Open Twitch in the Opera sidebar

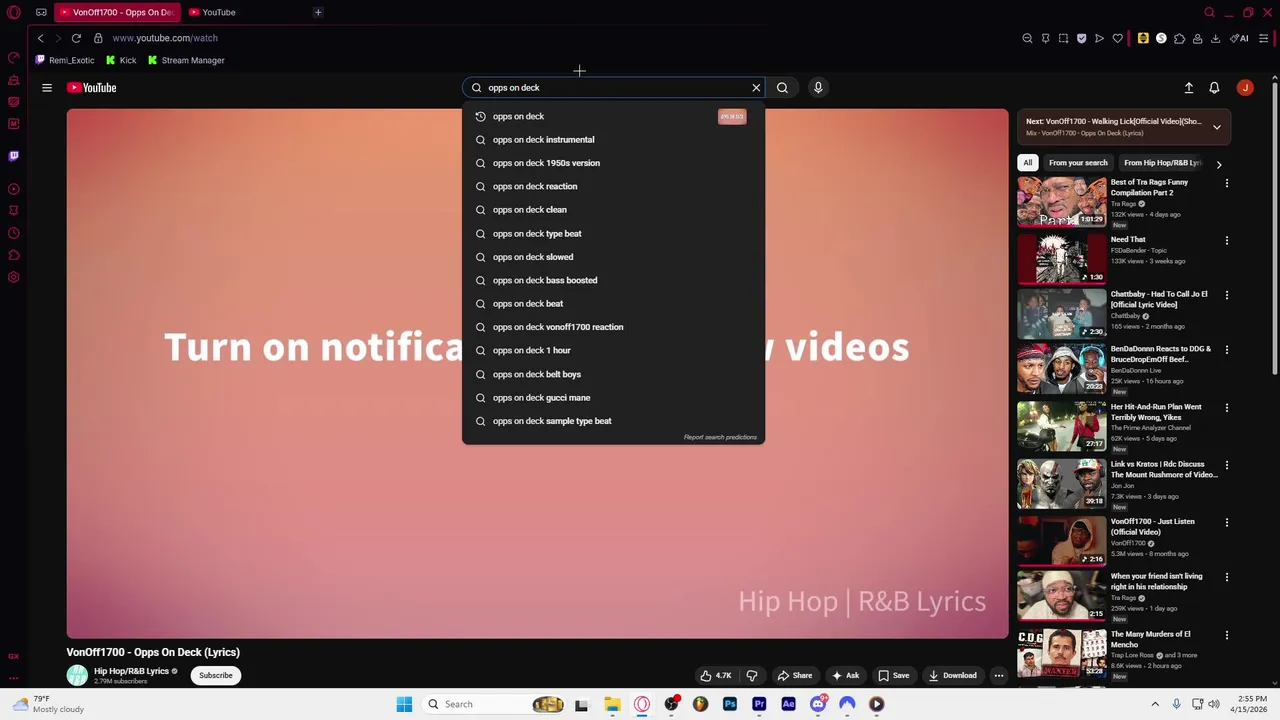click(14, 156)
